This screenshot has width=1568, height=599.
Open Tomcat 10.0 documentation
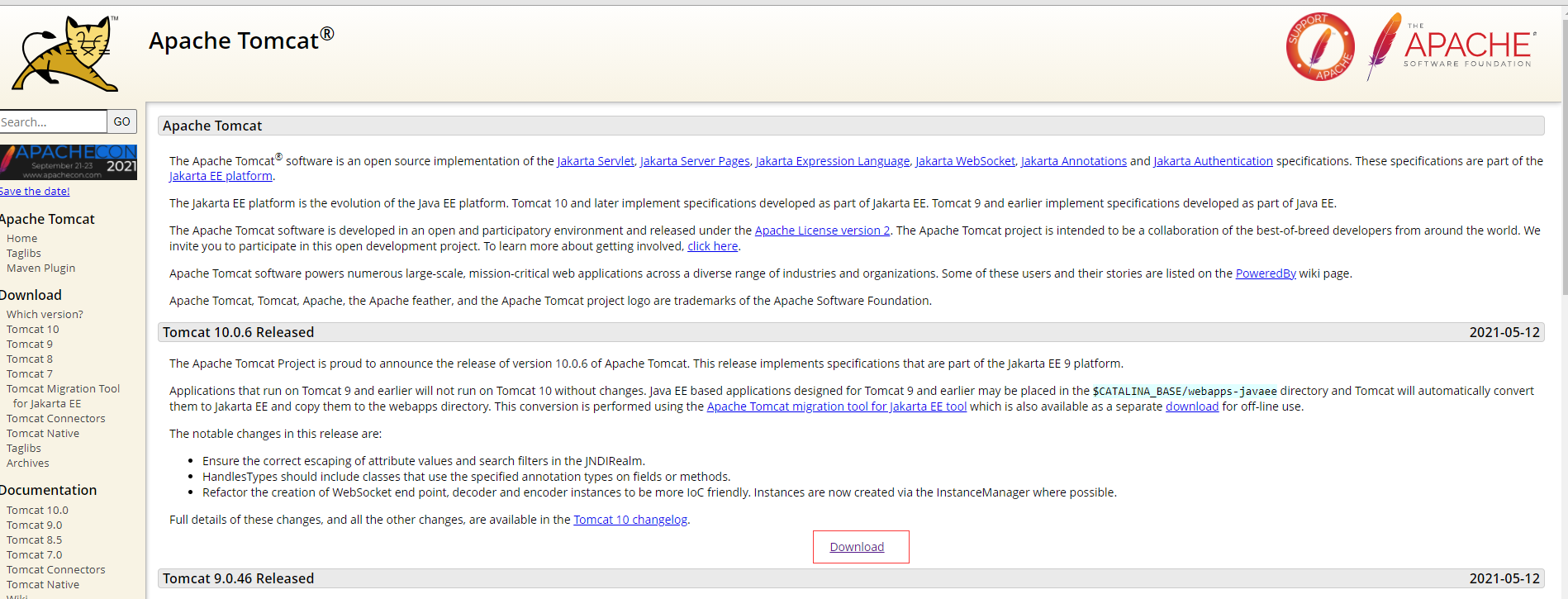[38, 510]
